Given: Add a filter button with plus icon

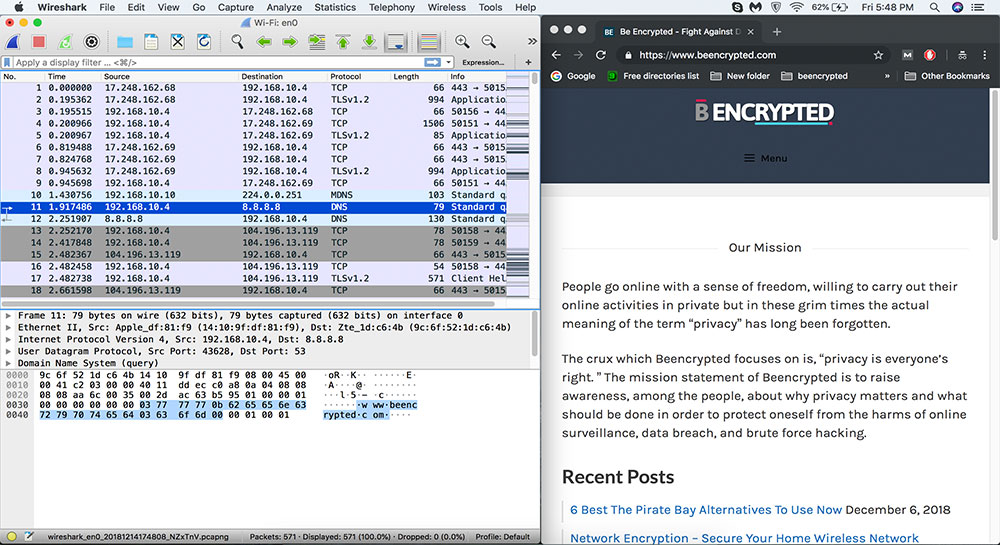Looking at the screenshot, I should pos(528,62).
